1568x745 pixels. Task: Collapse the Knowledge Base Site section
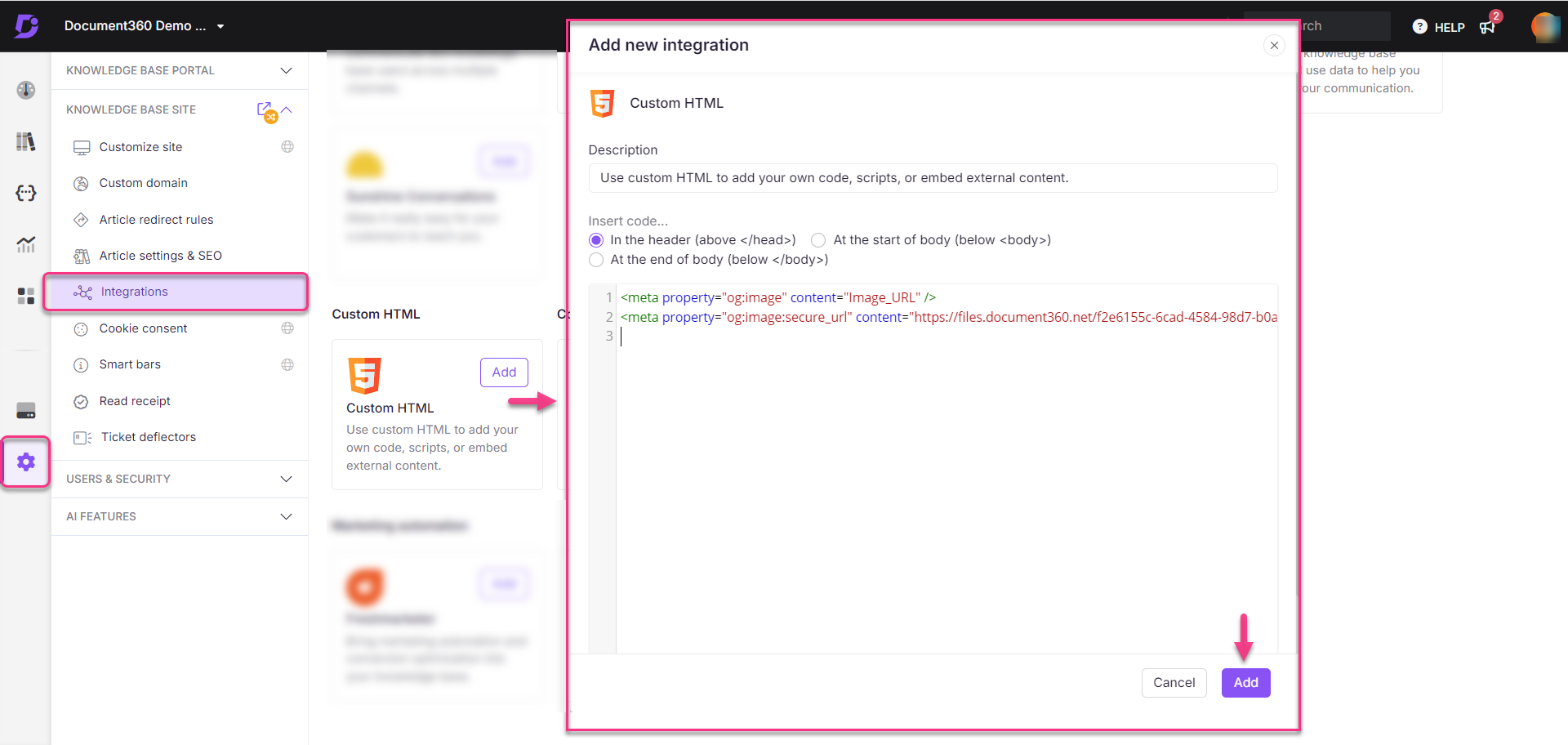(x=287, y=109)
